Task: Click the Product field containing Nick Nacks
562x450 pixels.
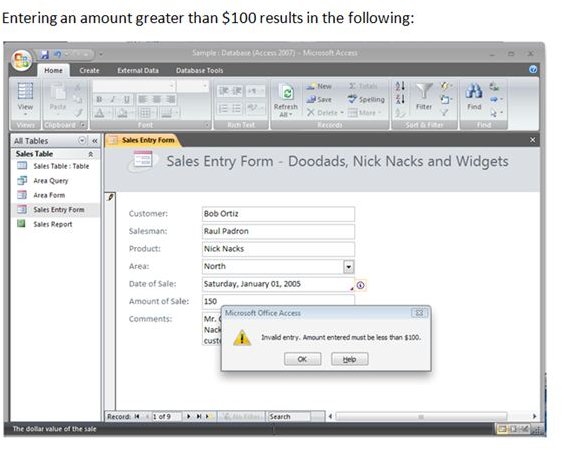Action: point(278,249)
